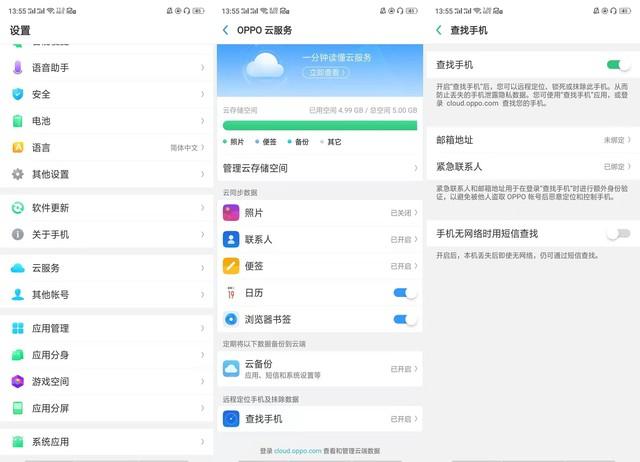Open the software update (软件更新) entry
This screenshot has height=462, width=640.
(x=107, y=208)
